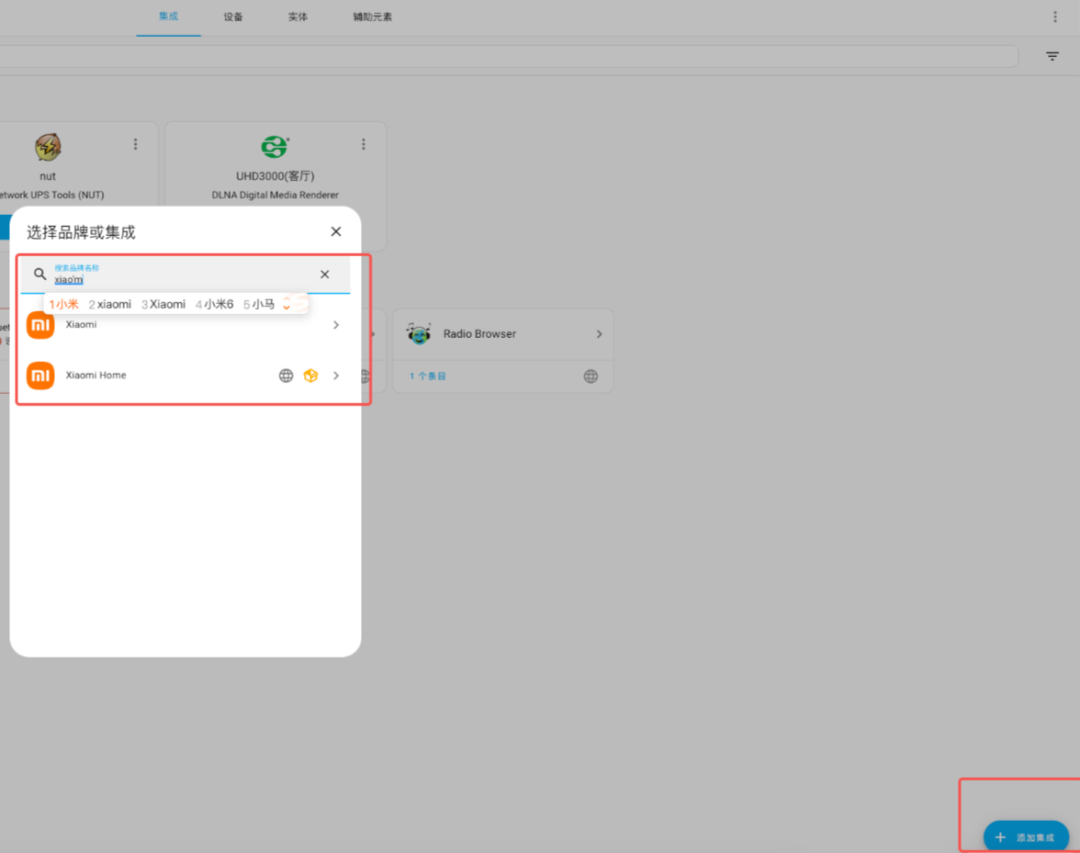Viewport: 1080px width, 853px height.
Task: Click the Radio Browser icon
Action: [418, 333]
